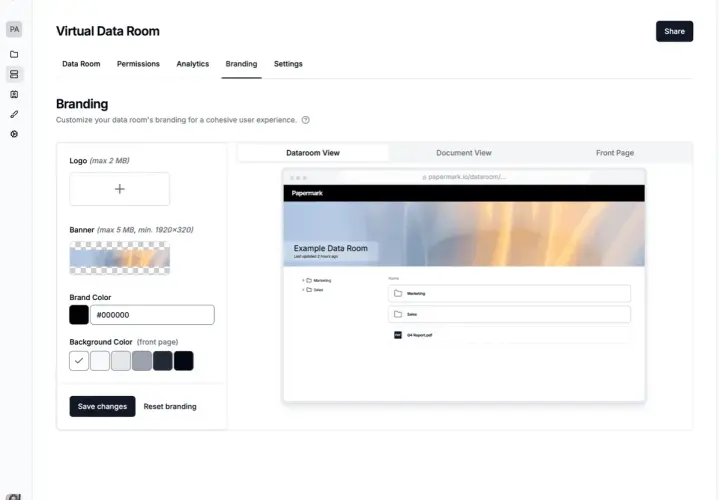This screenshot has height=500, width=720.
Task: Open the documents folder icon in sidebar
Action: [x=14, y=54]
